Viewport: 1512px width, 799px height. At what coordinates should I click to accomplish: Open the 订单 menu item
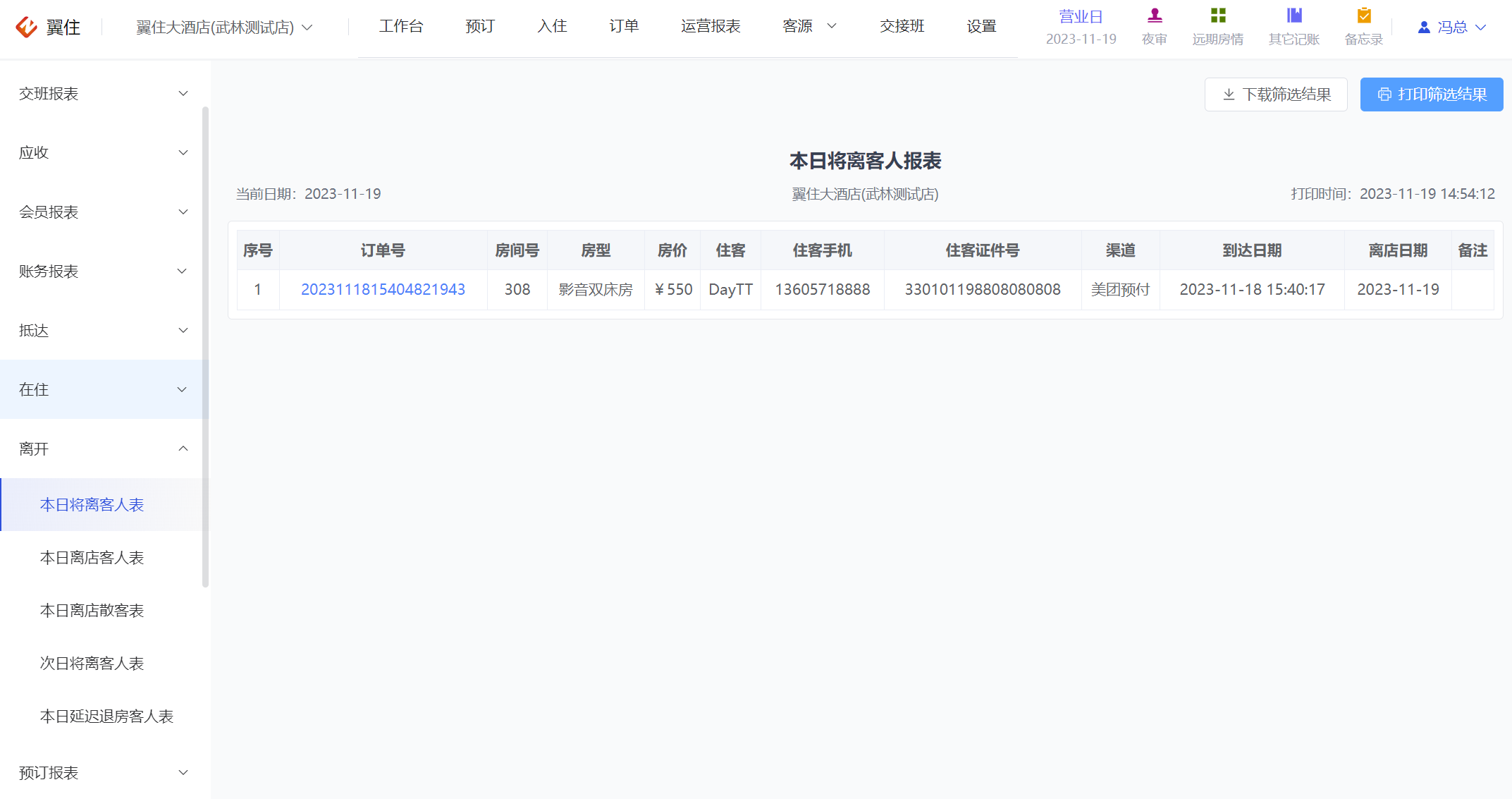tap(624, 26)
